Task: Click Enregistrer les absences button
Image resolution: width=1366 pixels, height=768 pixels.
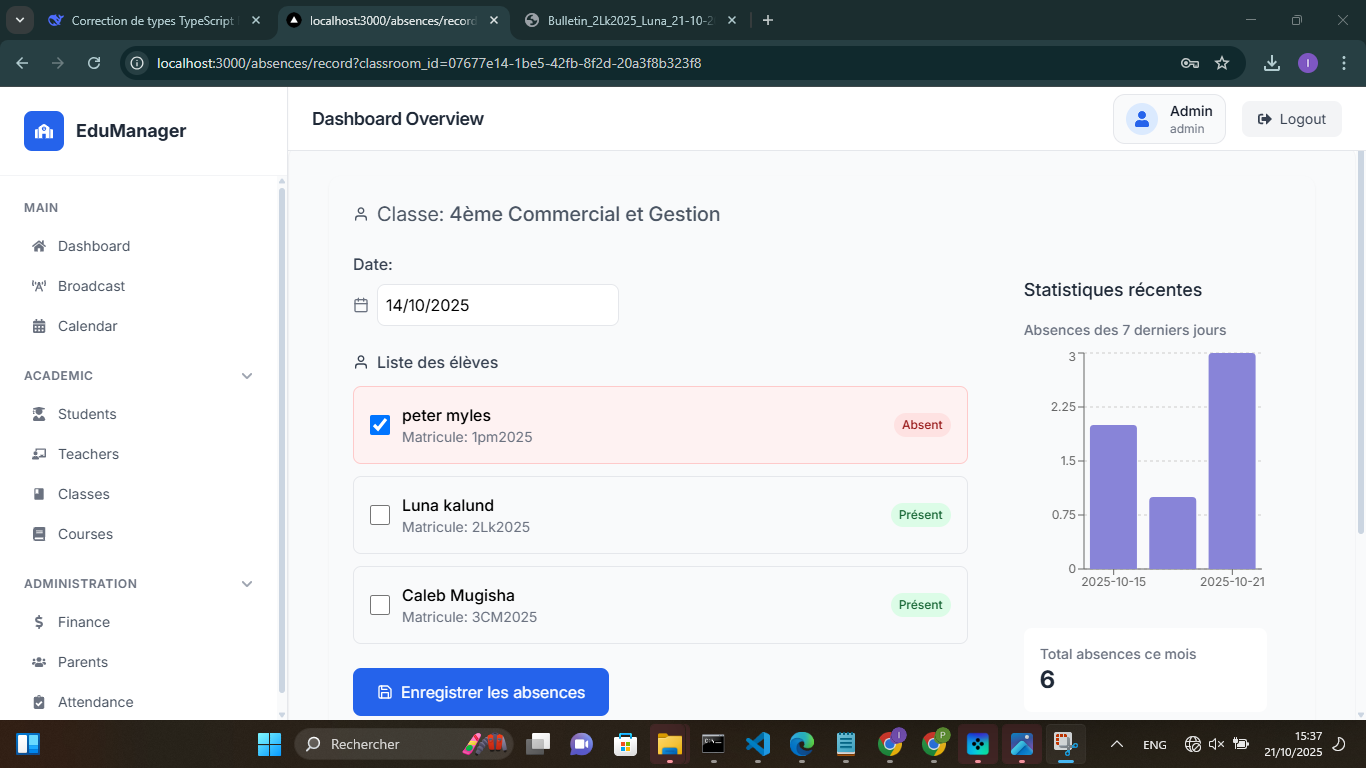Action: pyautogui.click(x=481, y=692)
